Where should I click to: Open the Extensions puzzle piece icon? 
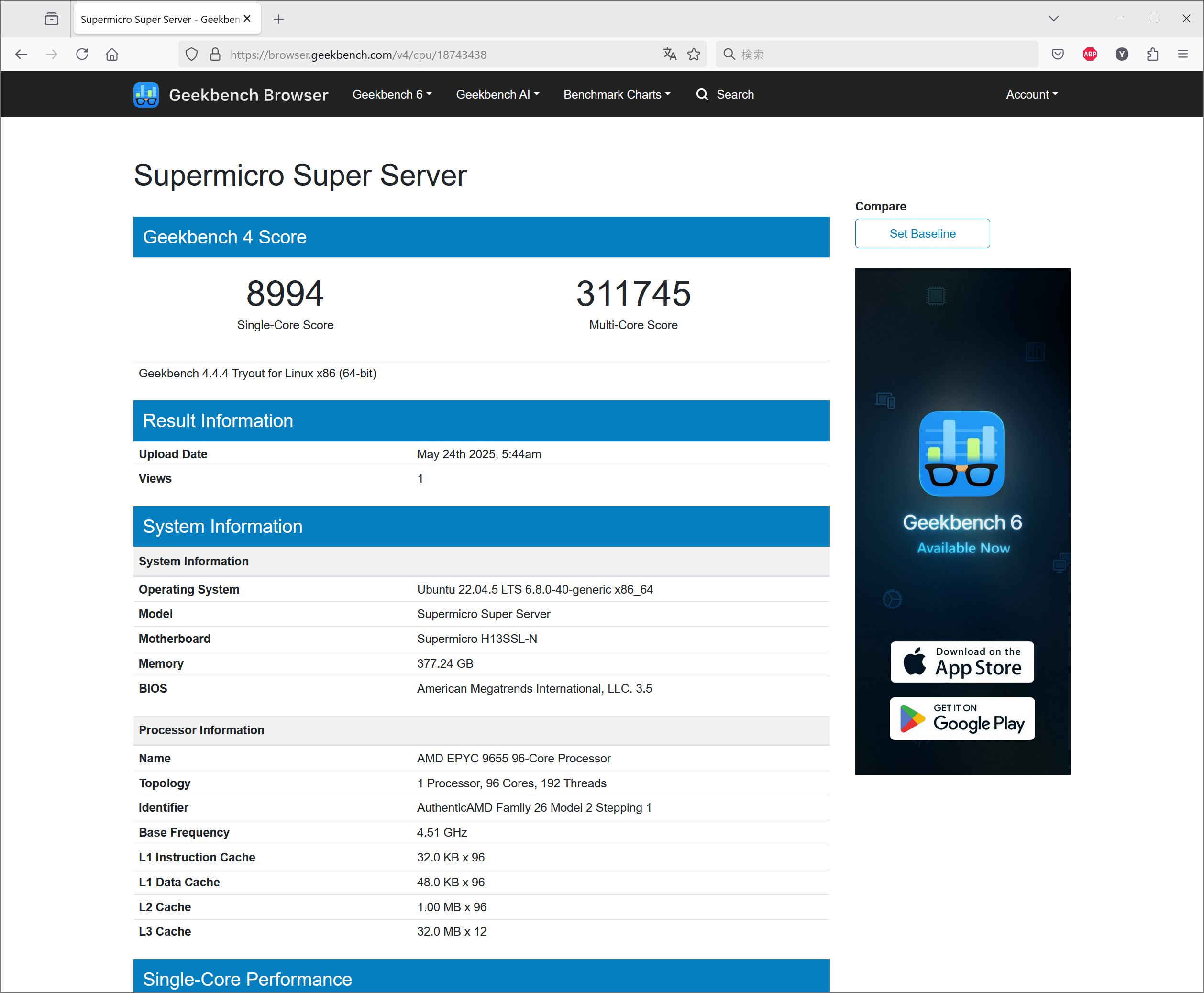[x=1152, y=55]
